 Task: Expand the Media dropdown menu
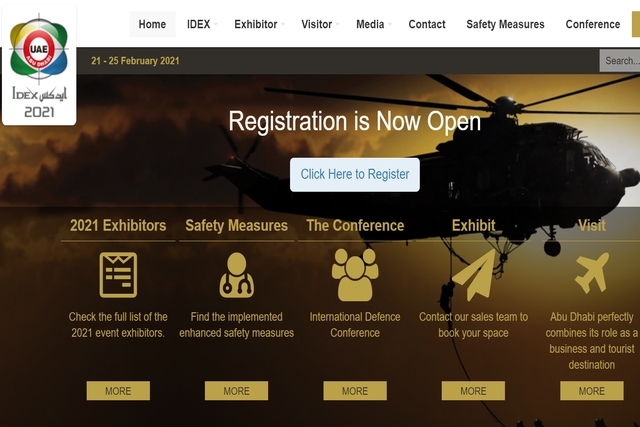point(373,24)
